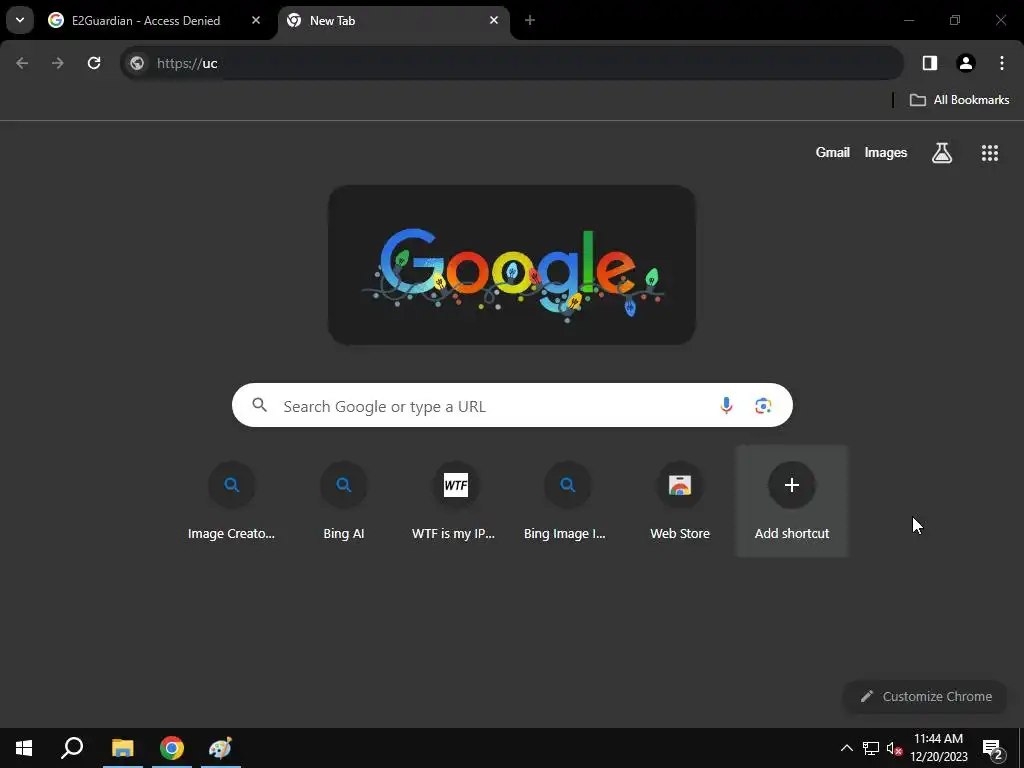Open Chrome three-dot menu
1024x768 pixels.
[x=1002, y=63]
